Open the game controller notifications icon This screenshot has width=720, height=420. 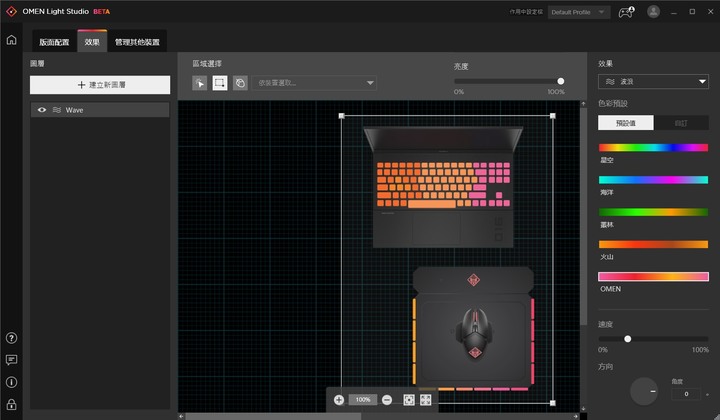[x=626, y=12]
